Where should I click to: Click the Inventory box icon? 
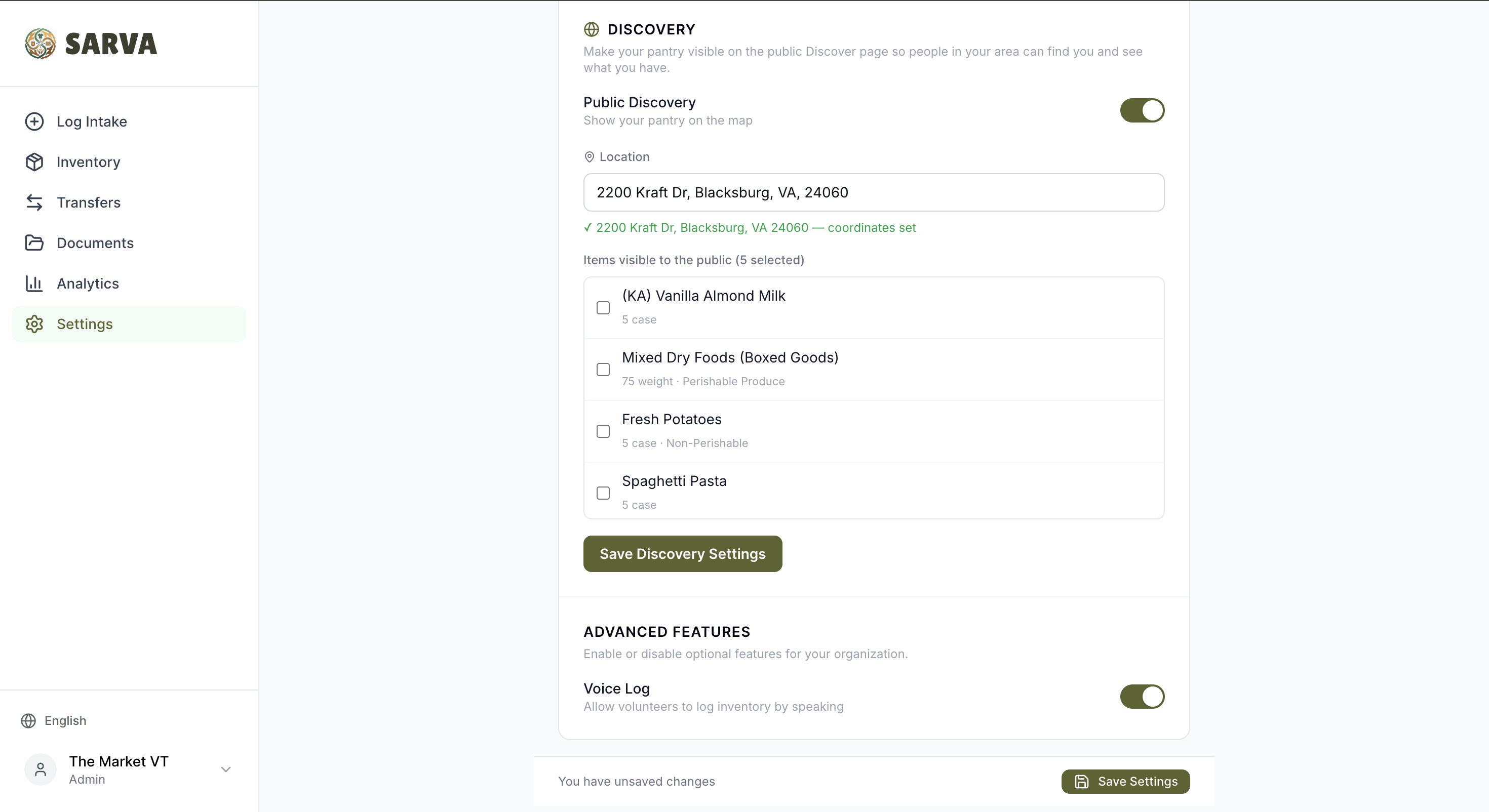(34, 162)
